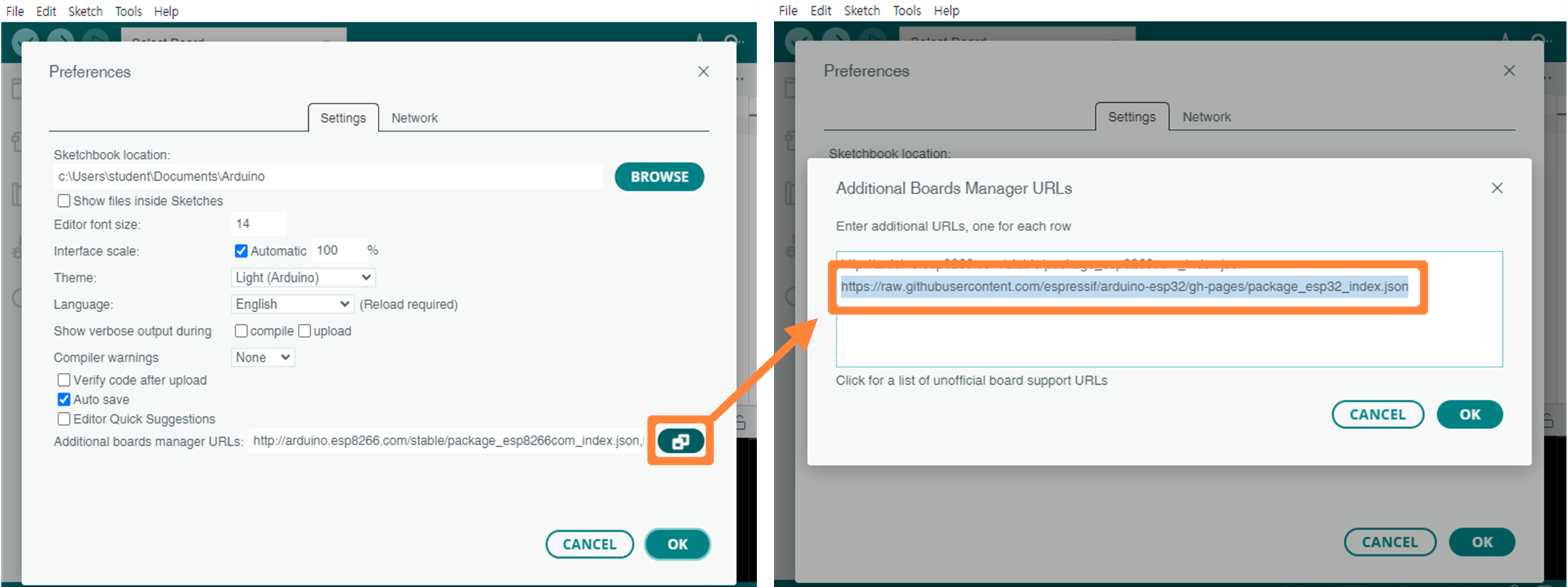1568x587 pixels.
Task: Click the Editor font size input field
Action: (x=258, y=224)
